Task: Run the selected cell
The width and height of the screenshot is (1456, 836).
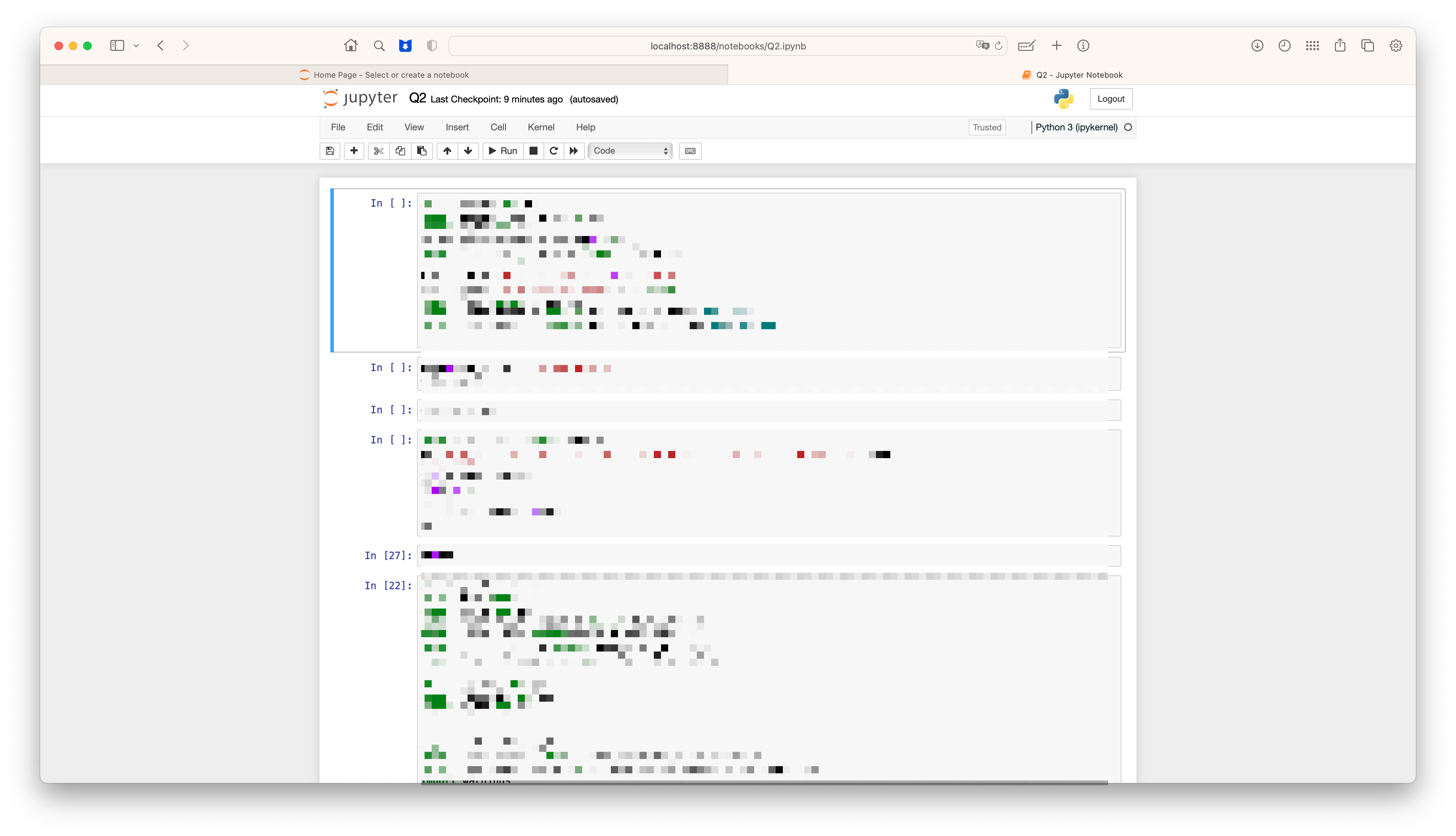Action: pos(502,150)
